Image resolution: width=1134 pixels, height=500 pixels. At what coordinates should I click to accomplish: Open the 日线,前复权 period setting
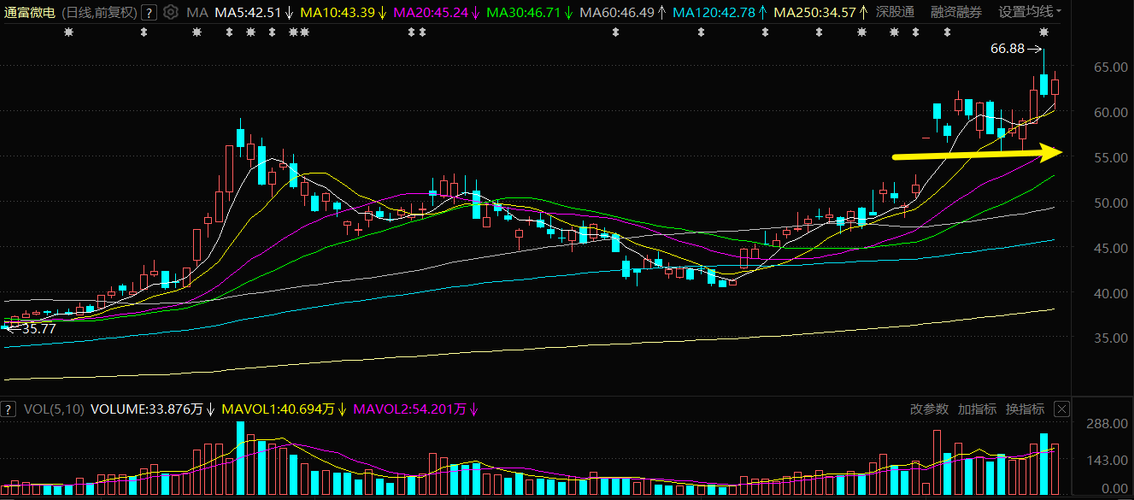[x=98, y=12]
